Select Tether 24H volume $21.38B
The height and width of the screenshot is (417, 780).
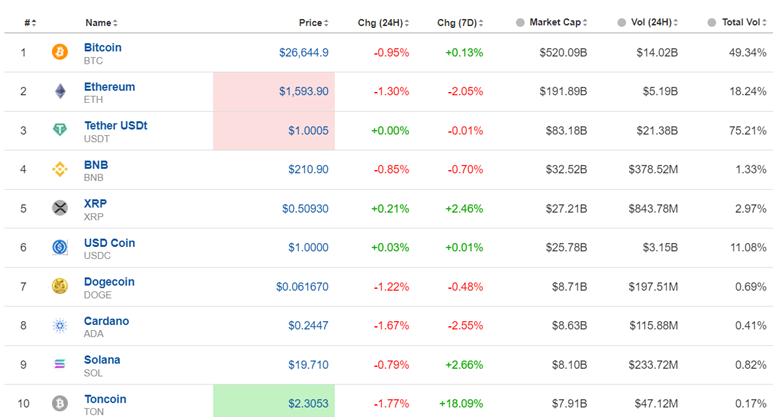click(657, 130)
